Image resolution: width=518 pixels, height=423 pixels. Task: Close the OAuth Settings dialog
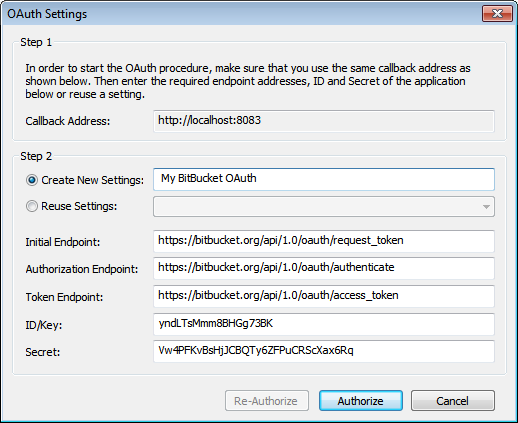pyautogui.click(x=497, y=14)
